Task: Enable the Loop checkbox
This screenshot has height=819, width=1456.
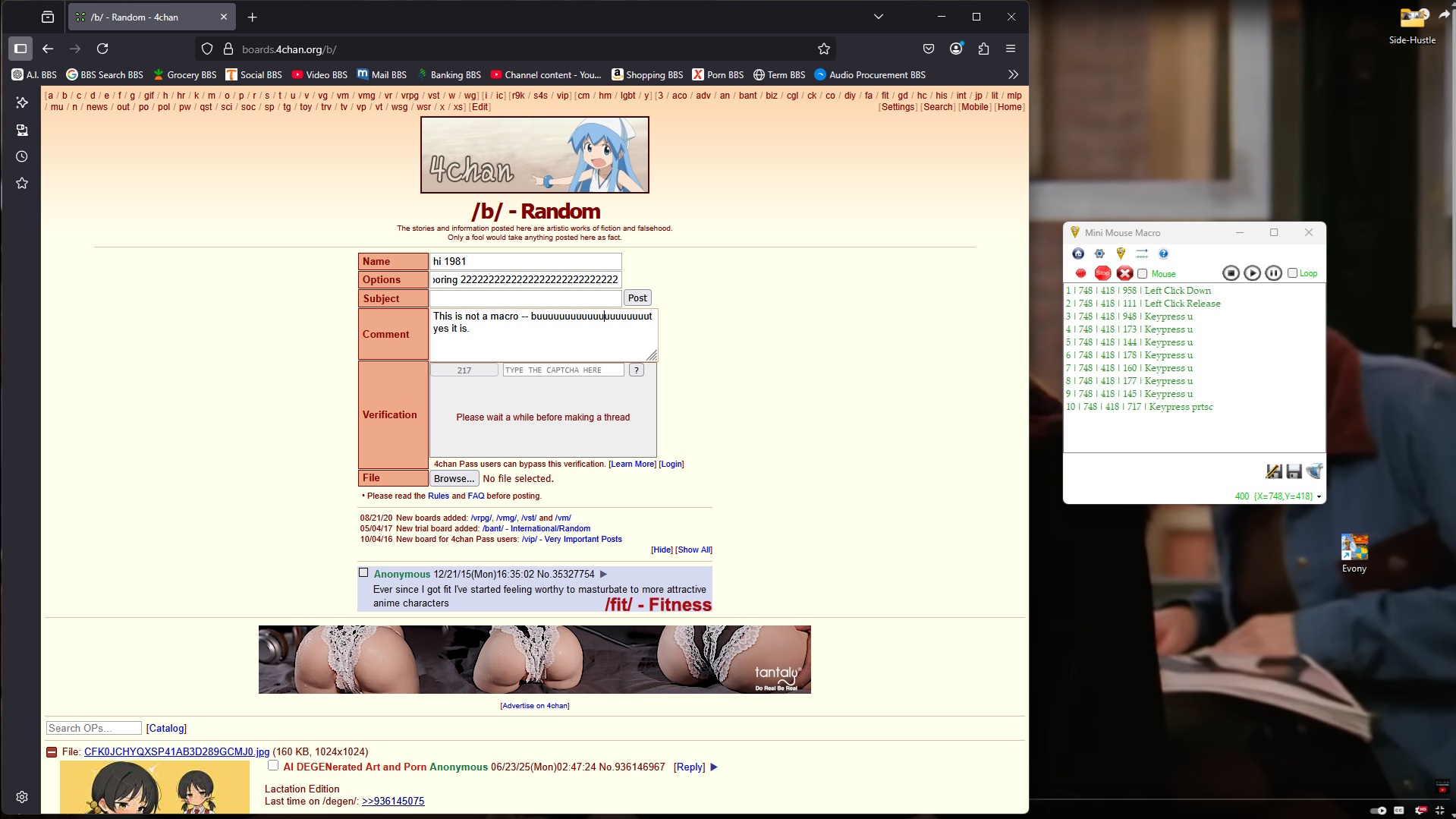Action: click(1292, 273)
